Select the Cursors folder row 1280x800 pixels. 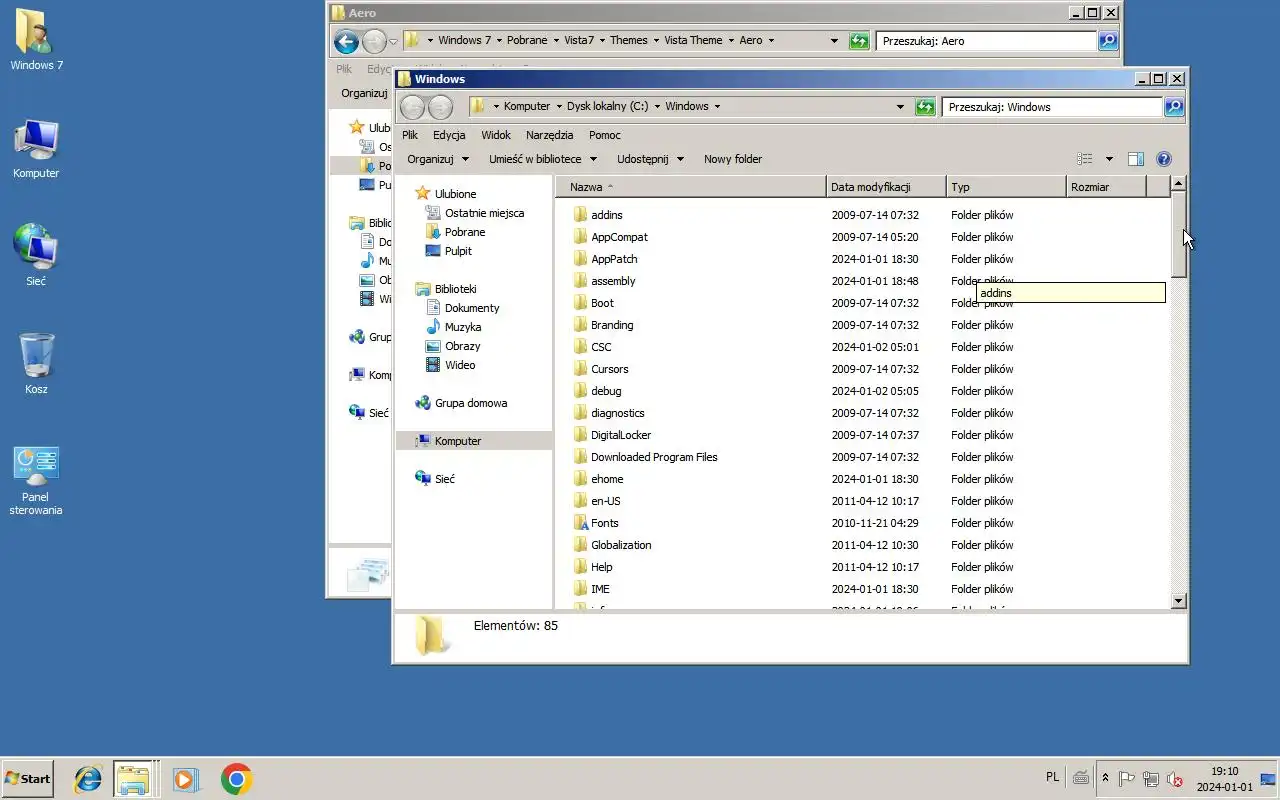click(x=862, y=369)
